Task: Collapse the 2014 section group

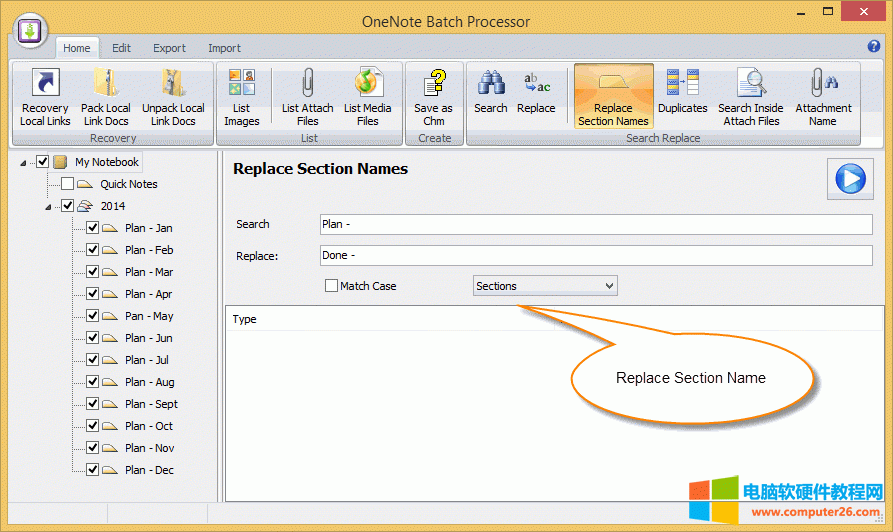Action: (x=48, y=207)
